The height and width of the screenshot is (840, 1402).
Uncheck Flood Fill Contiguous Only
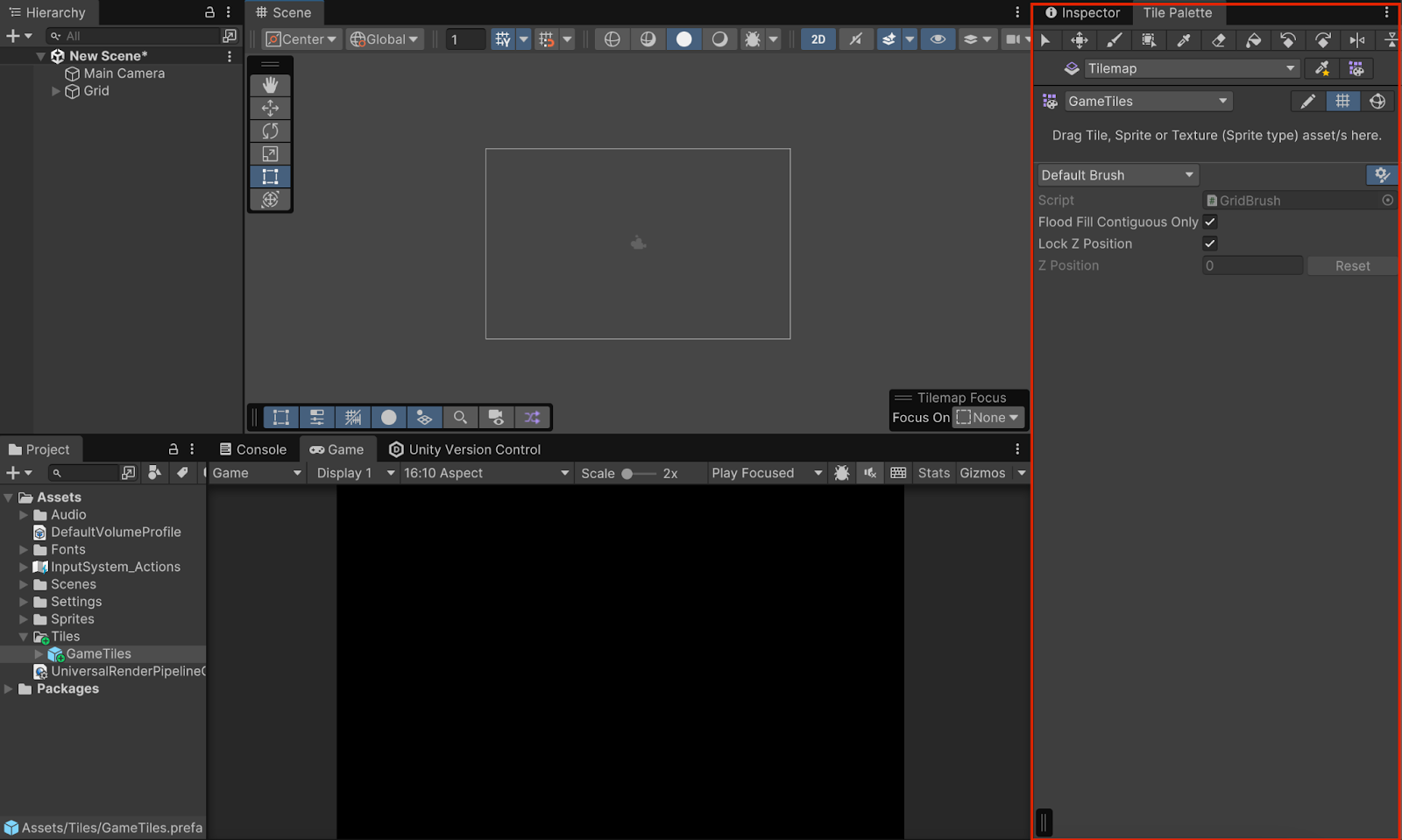pos(1210,222)
